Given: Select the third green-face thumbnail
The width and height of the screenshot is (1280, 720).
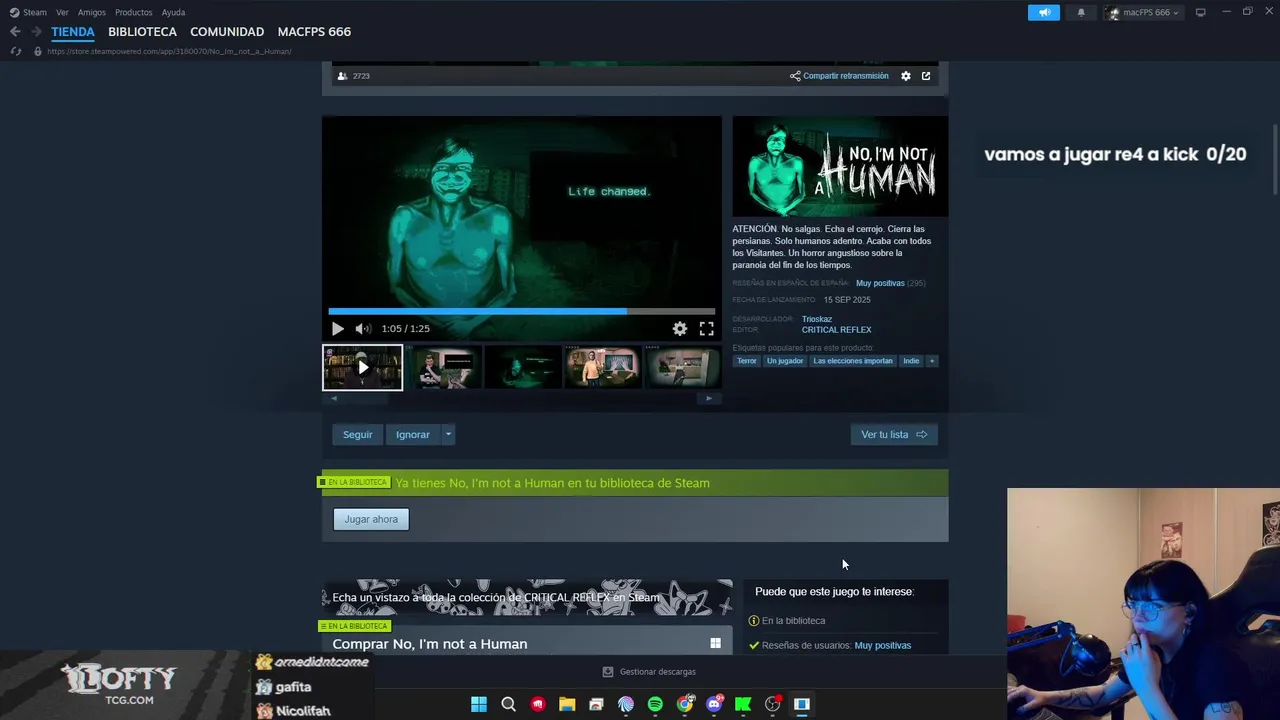Looking at the screenshot, I should pyautogui.click(x=523, y=368).
